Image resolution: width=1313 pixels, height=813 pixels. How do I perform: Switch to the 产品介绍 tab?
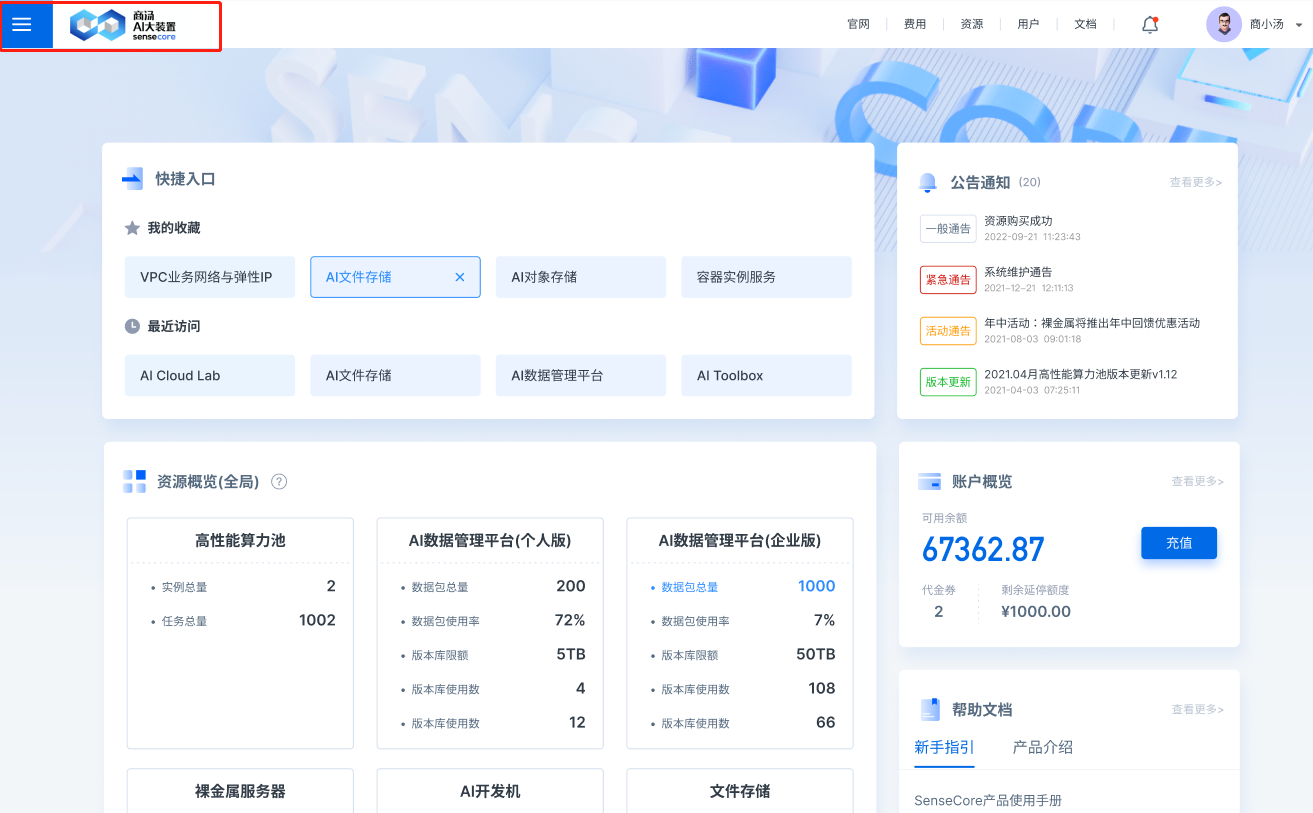point(1043,747)
